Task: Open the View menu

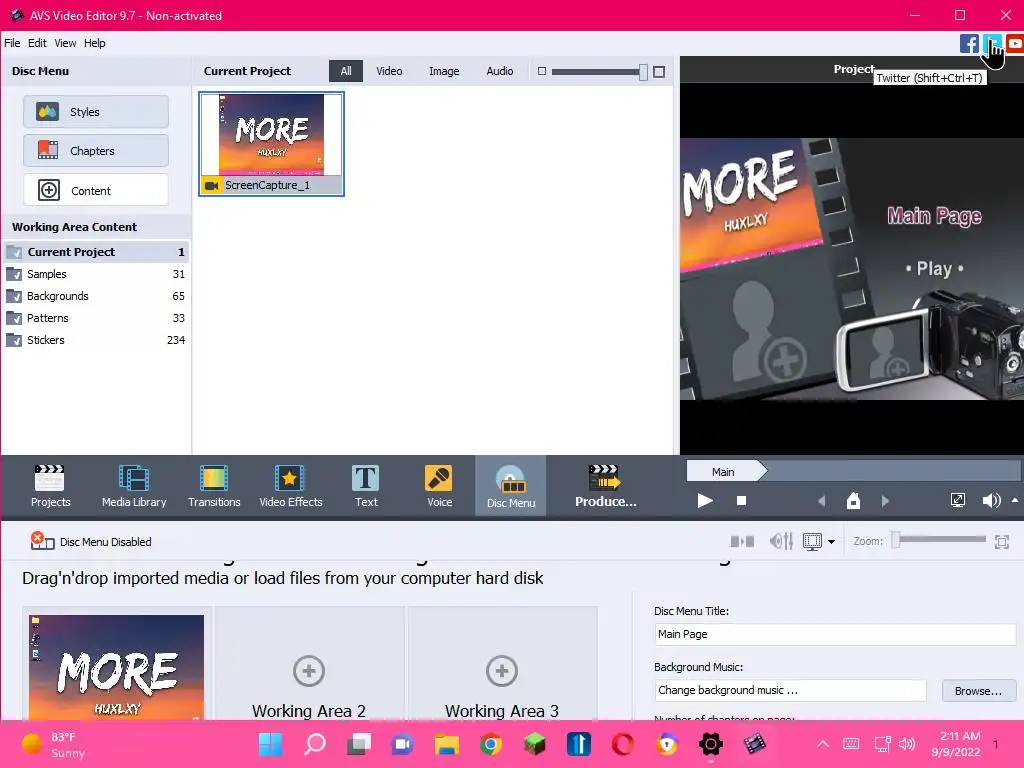Action: tap(65, 43)
